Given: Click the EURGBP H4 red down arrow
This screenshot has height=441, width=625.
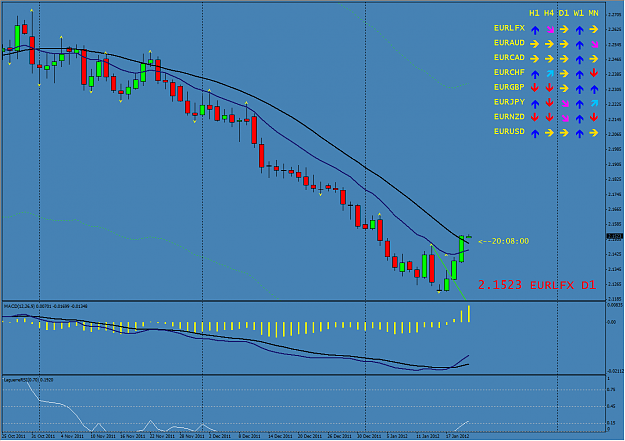Looking at the screenshot, I should [550, 88].
